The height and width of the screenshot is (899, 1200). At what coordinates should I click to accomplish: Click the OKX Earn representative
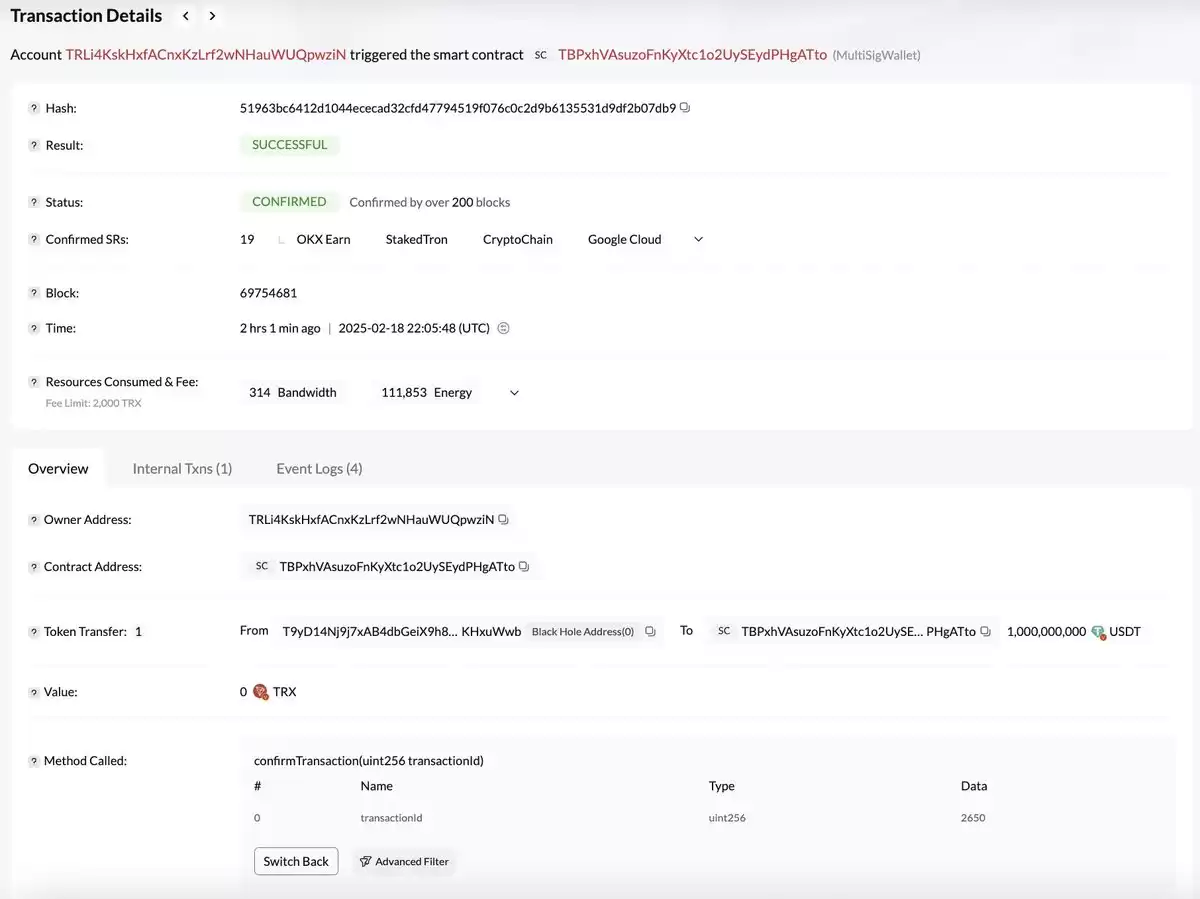(x=323, y=239)
